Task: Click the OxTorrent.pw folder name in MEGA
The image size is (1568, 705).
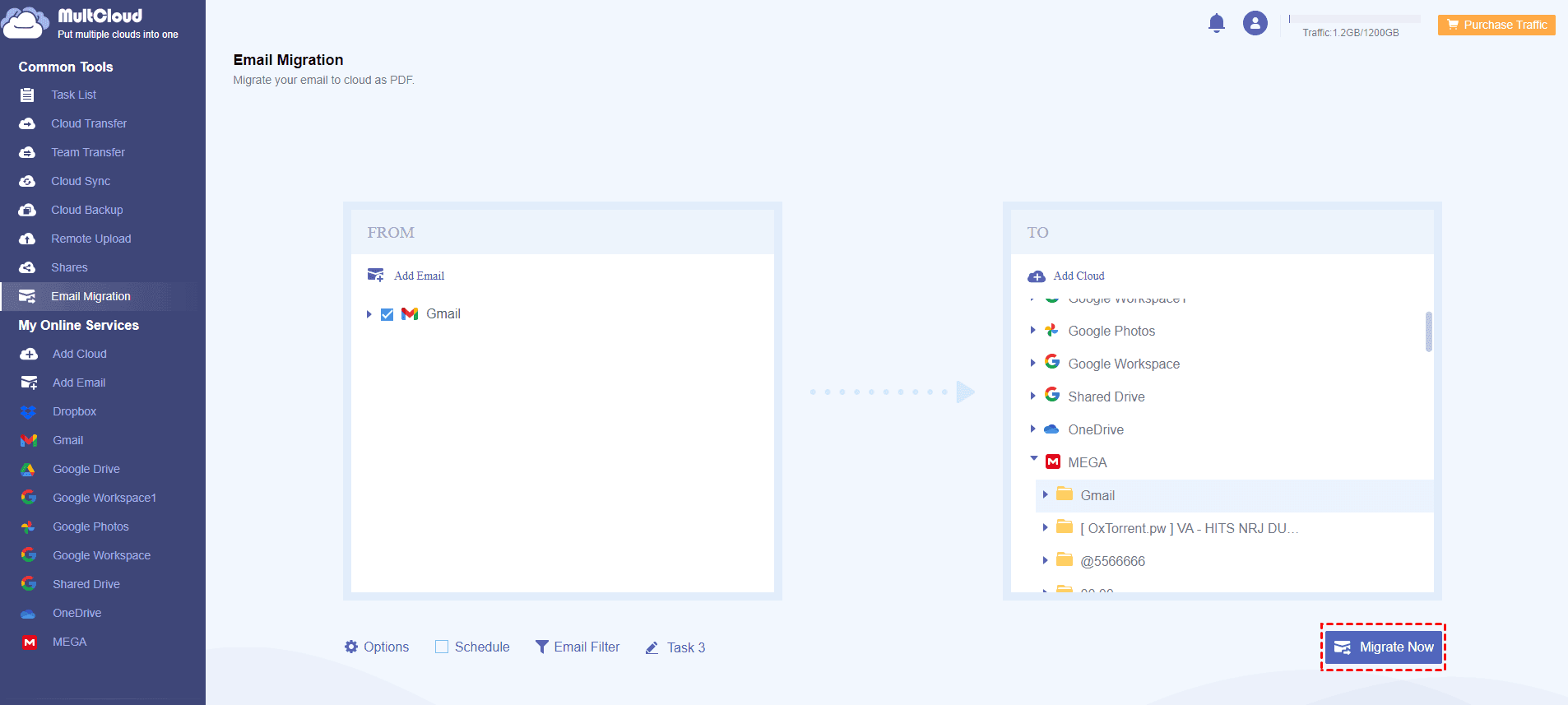Action: 1190,528
